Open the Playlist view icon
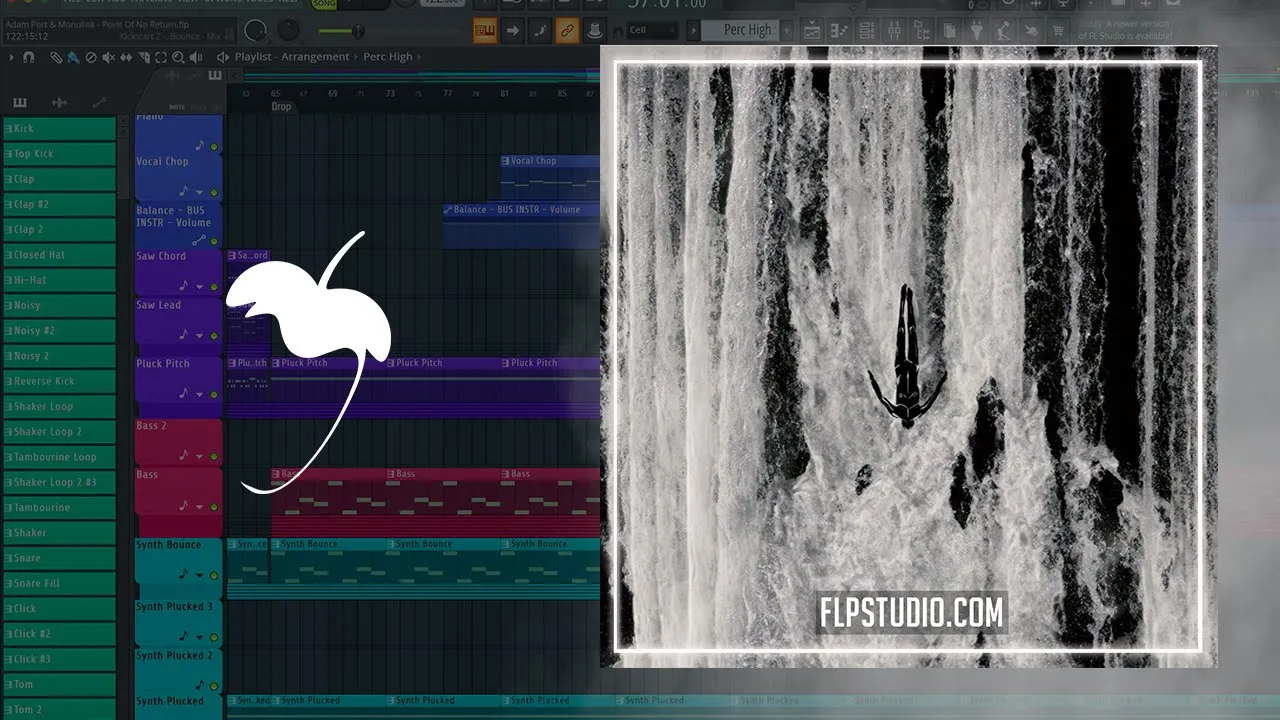The image size is (1280, 720). click(812, 31)
